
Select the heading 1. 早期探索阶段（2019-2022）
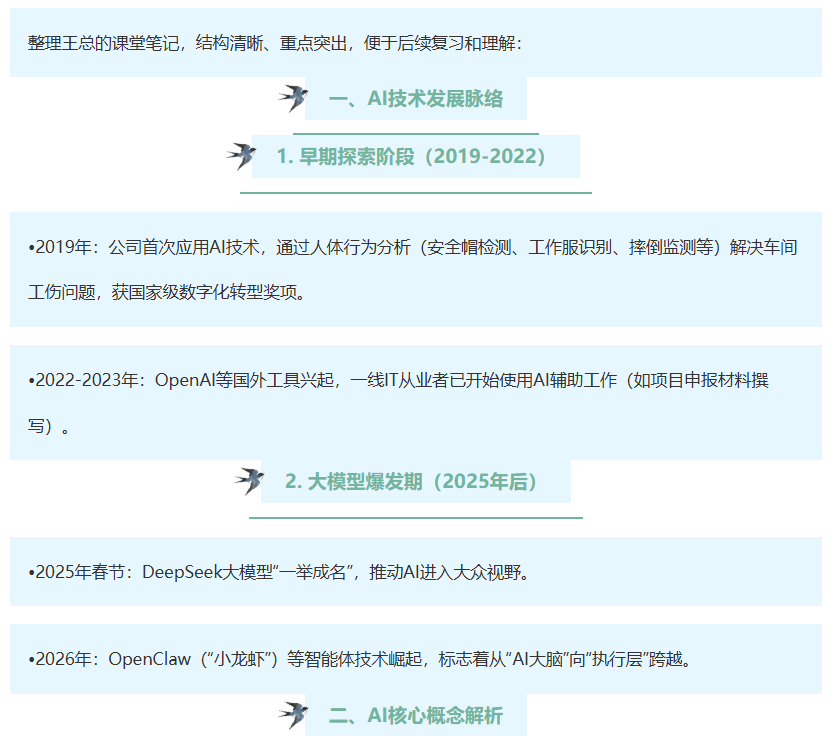pyautogui.click(x=415, y=157)
